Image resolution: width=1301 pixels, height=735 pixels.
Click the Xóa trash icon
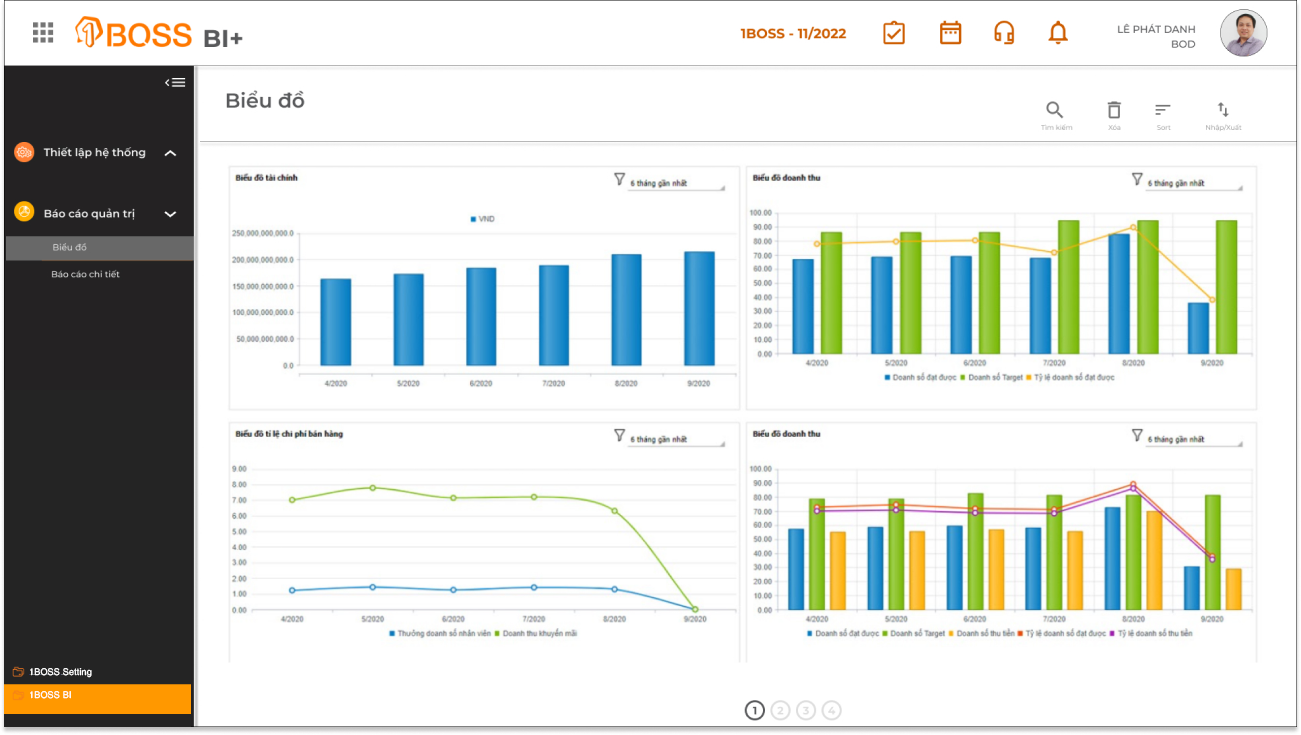pyautogui.click(x=1114, y=111)
